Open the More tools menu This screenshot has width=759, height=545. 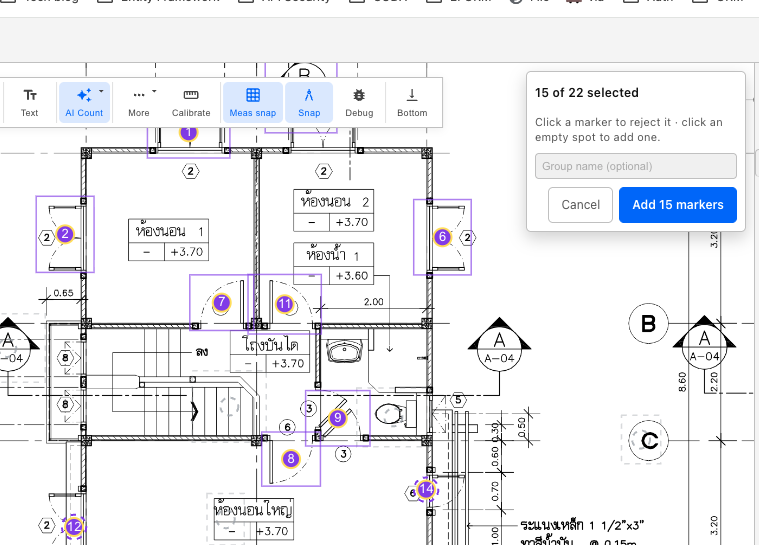tap(139, 103)
